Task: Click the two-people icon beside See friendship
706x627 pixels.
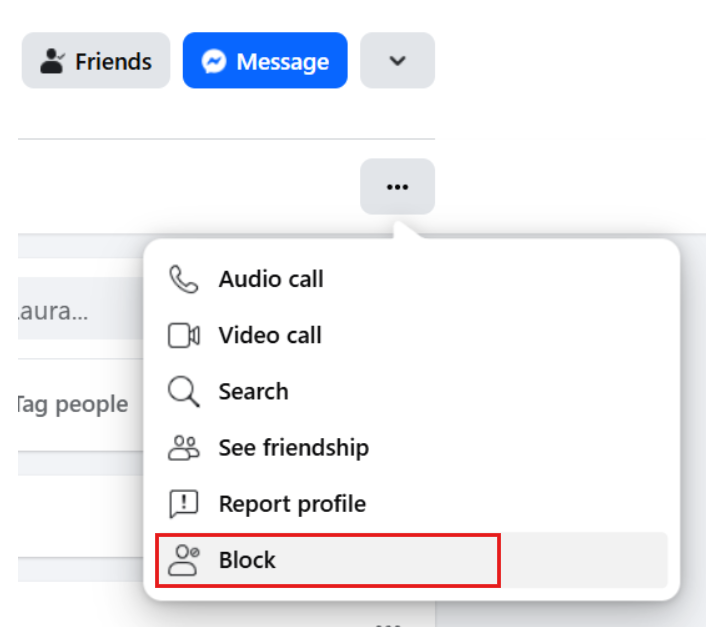Action: (x=184, y=448)
